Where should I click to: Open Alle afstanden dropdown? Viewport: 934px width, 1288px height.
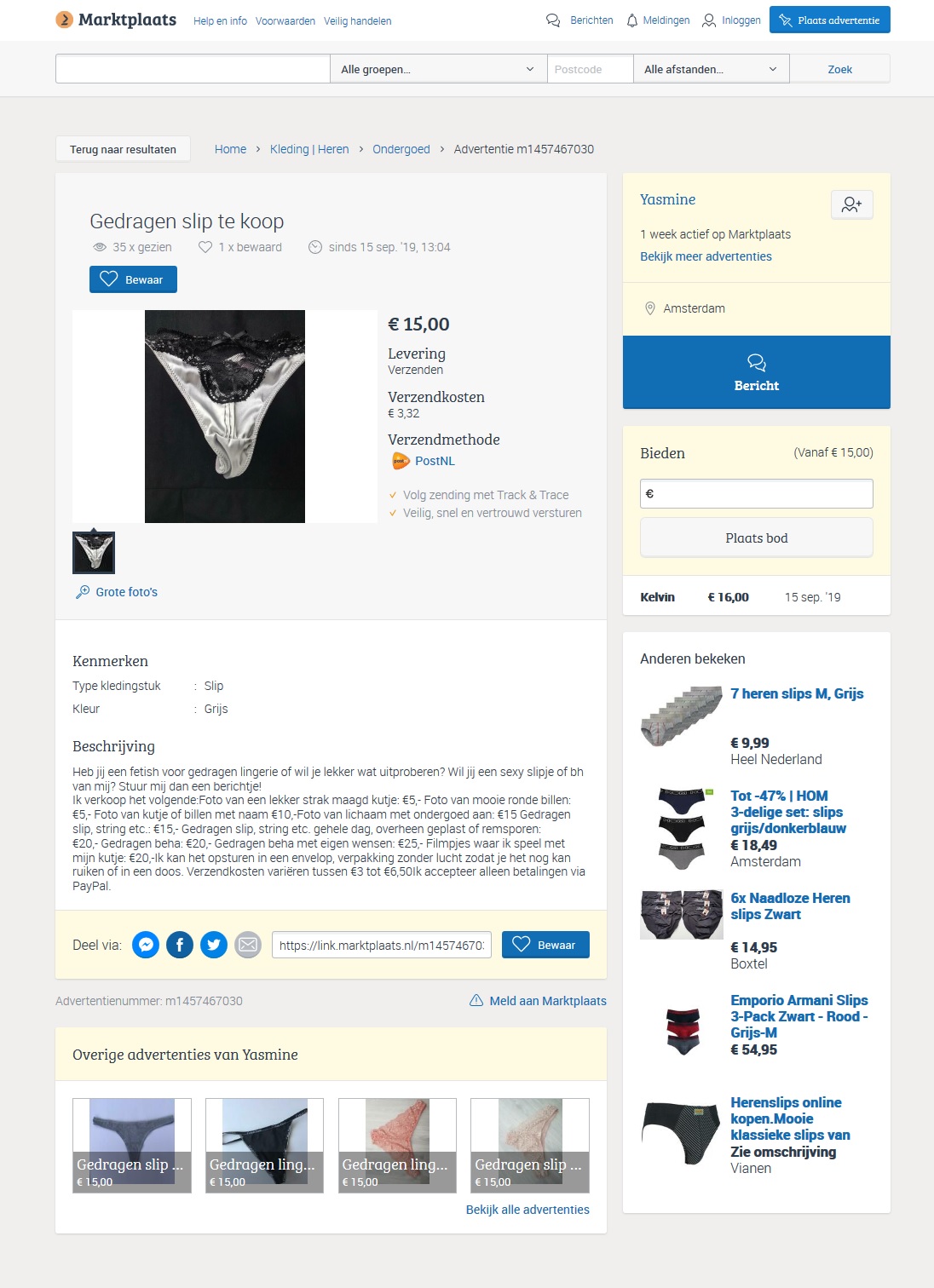[x=711, y=69]
